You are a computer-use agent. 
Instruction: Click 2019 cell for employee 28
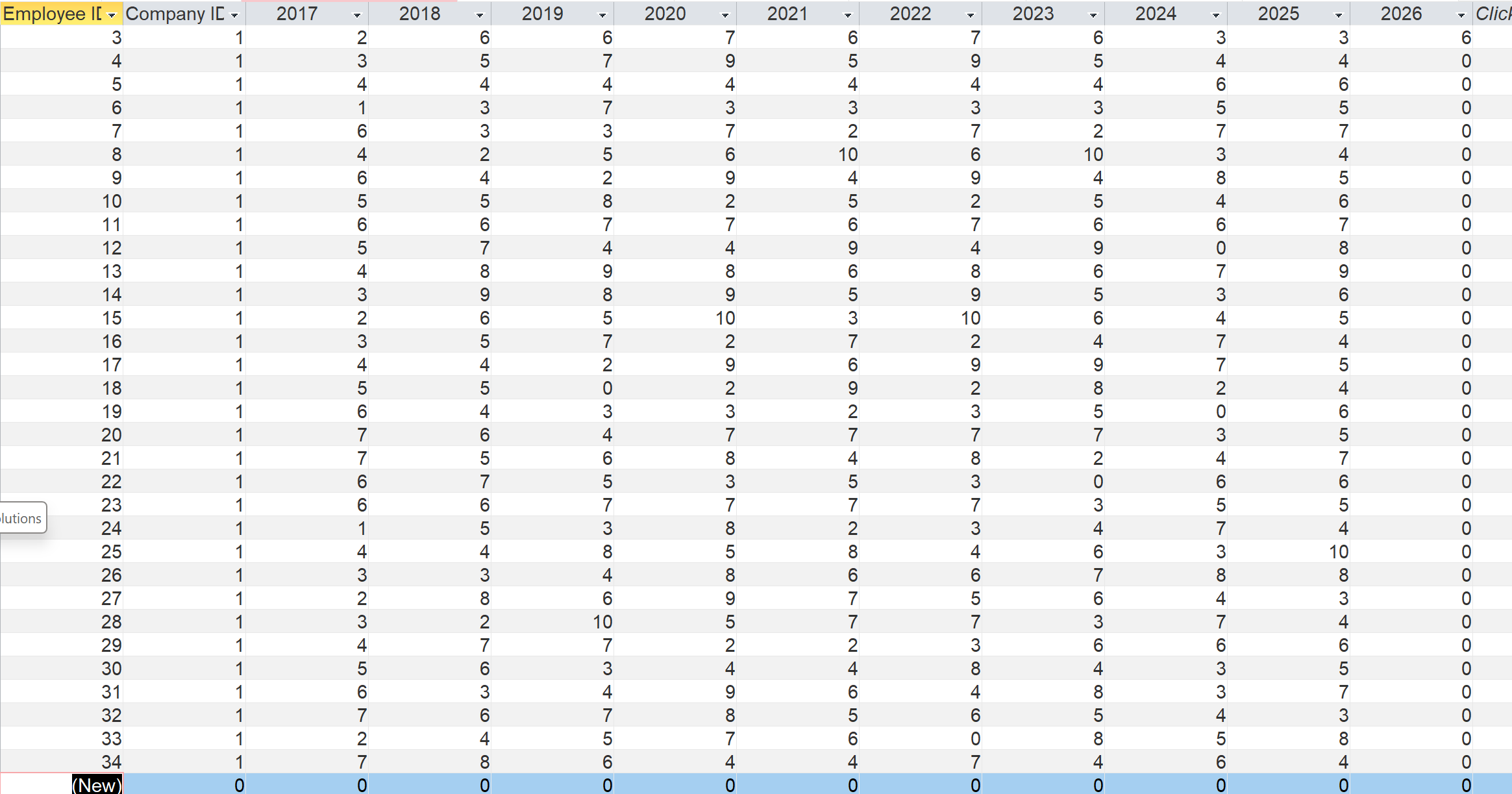(552, 622)
